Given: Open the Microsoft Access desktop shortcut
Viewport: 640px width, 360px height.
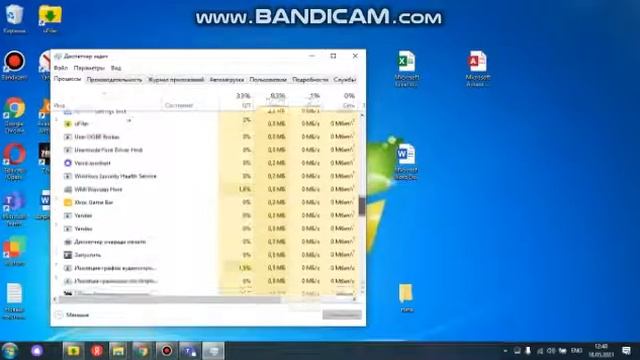Looking at the screenshot, I should (478, 68).
